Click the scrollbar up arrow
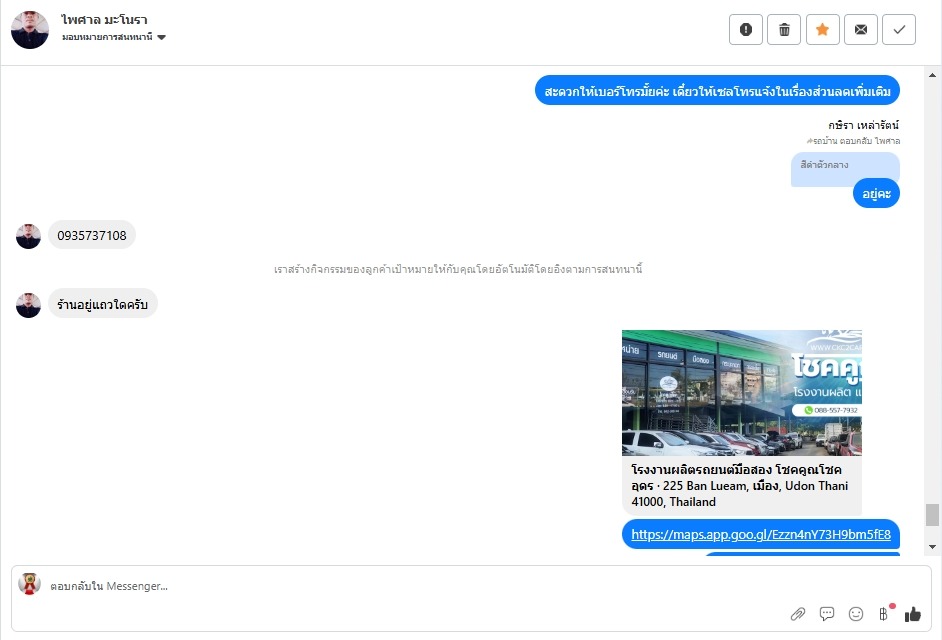 932,76
